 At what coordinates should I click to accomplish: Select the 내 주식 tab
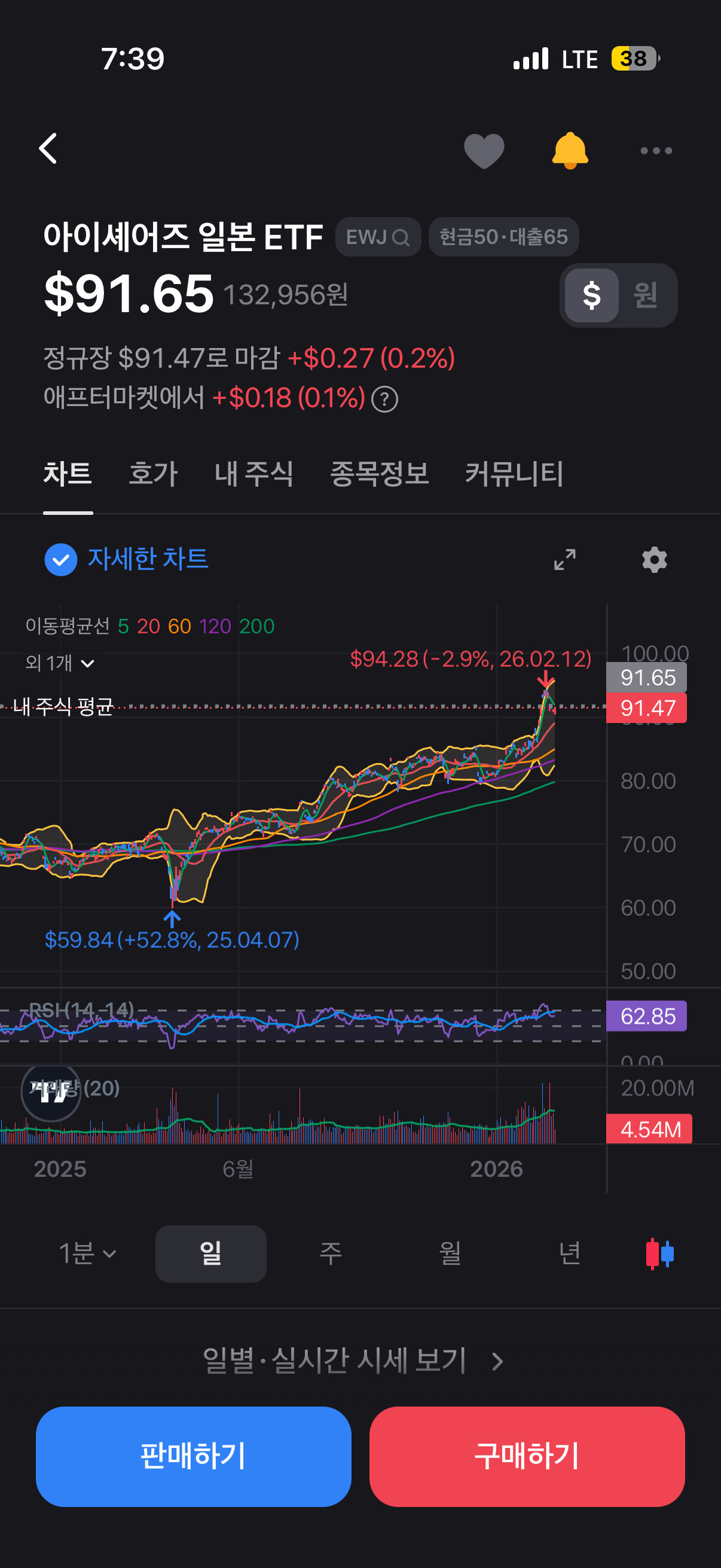[x=254, y=474]
